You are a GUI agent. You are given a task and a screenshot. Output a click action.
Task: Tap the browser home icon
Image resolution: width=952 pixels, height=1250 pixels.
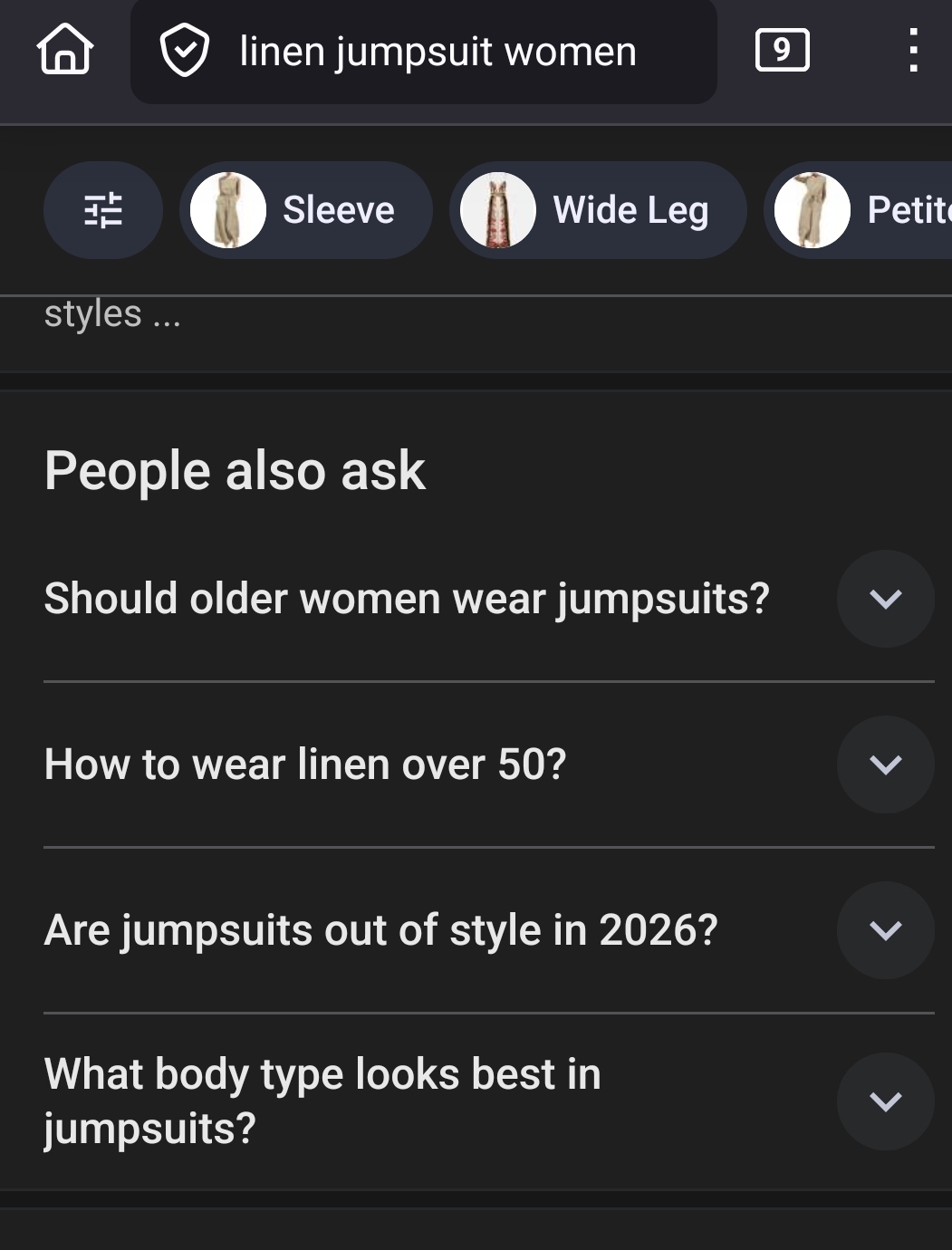click(x=65, y=50)
